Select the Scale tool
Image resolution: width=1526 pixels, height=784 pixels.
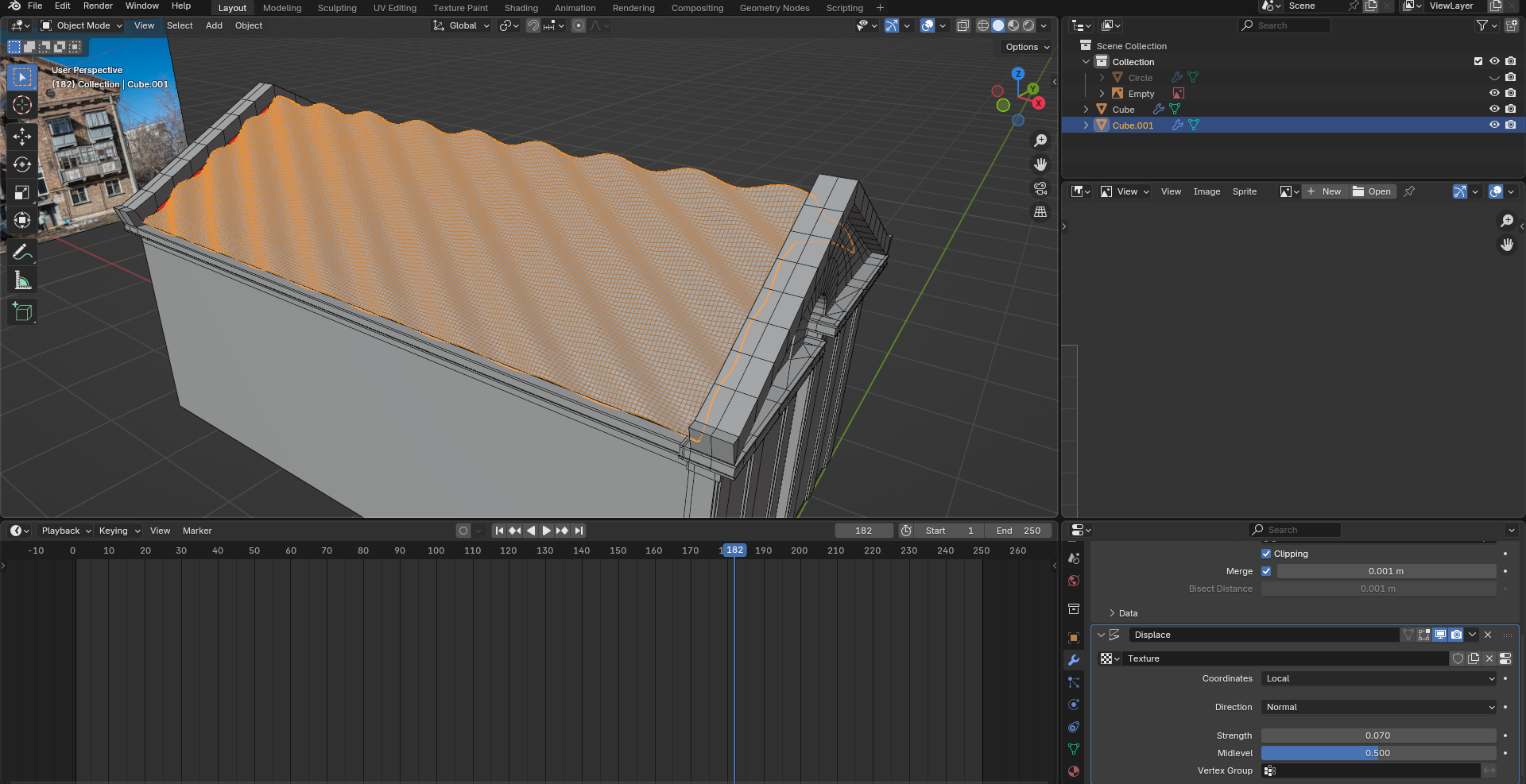click(x=22, y=192)
